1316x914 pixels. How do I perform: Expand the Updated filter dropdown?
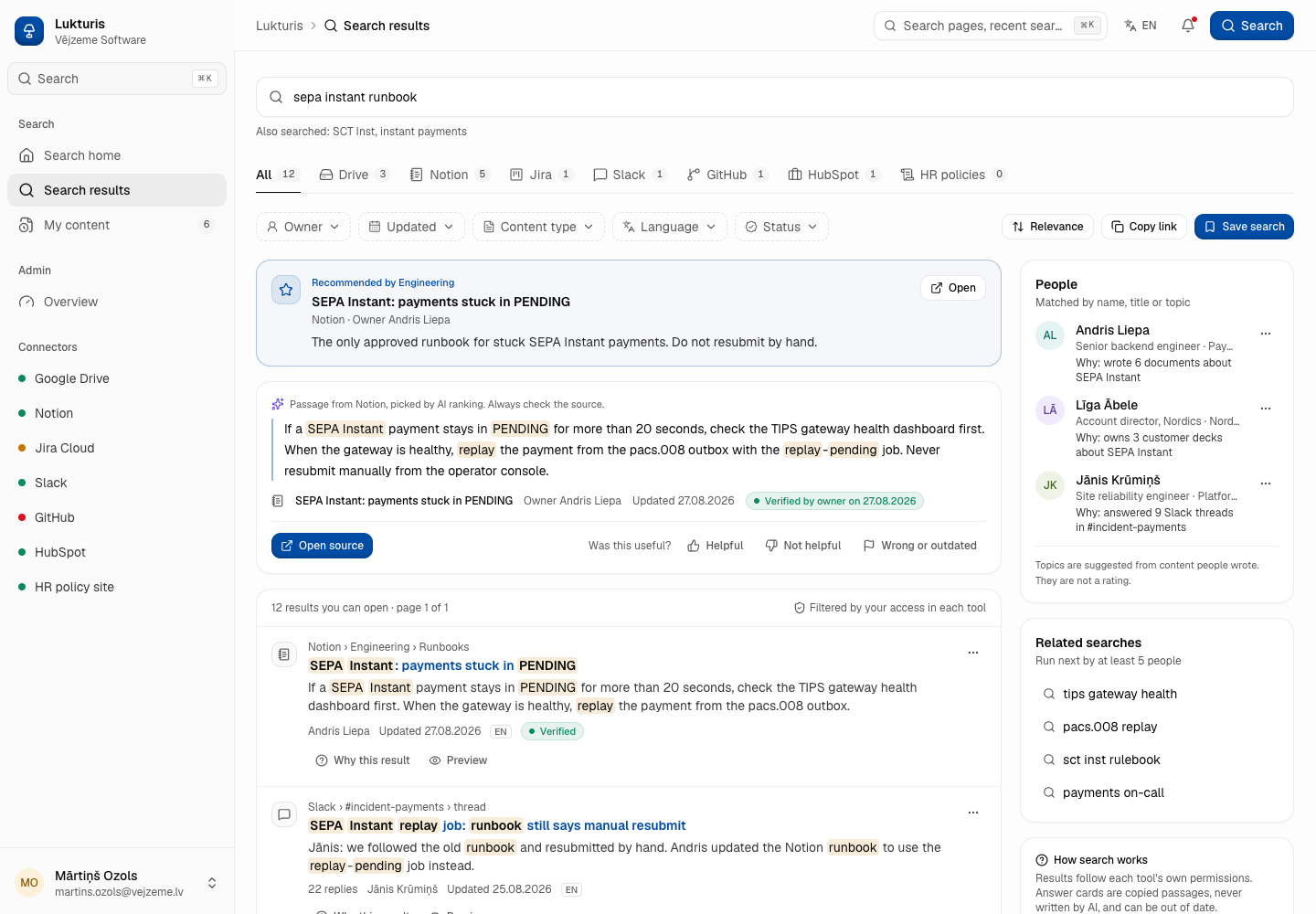point(411,227)
